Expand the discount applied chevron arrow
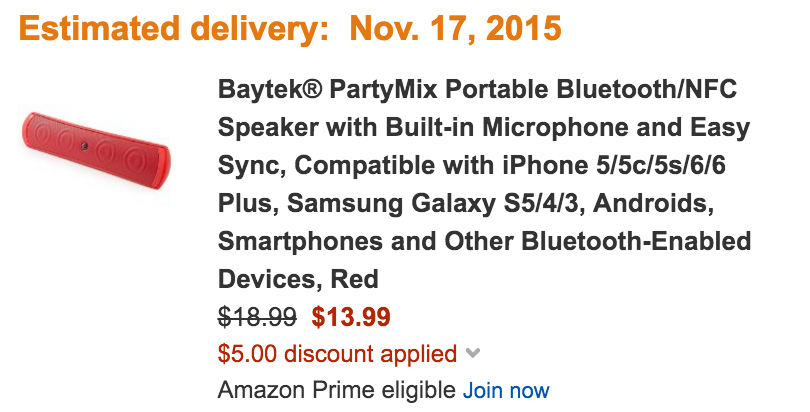 pos(473,353)
